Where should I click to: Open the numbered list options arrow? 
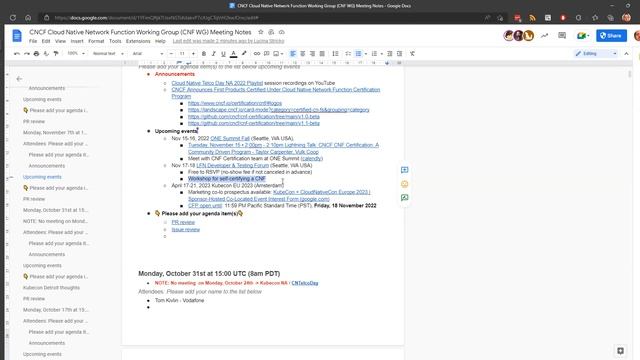pos(381,53)
